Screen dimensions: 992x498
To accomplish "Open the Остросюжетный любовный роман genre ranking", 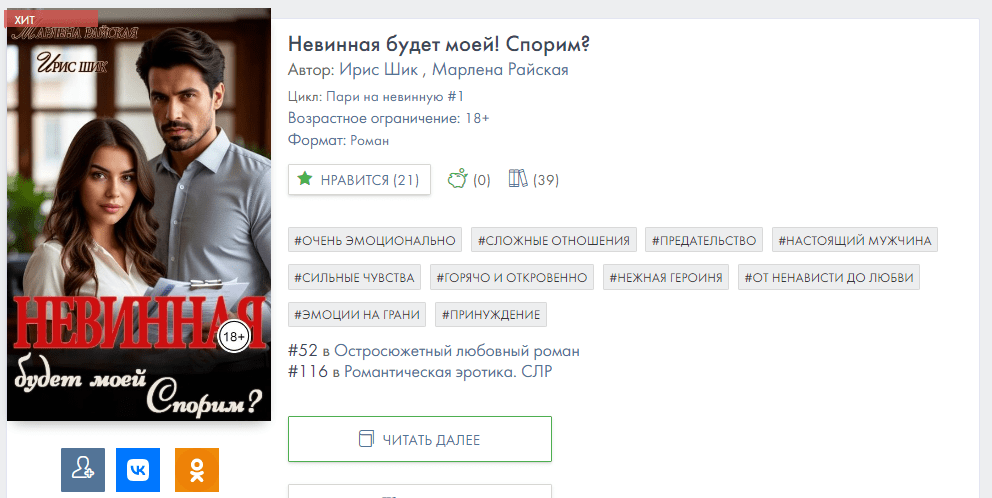I will click(457, 351).
